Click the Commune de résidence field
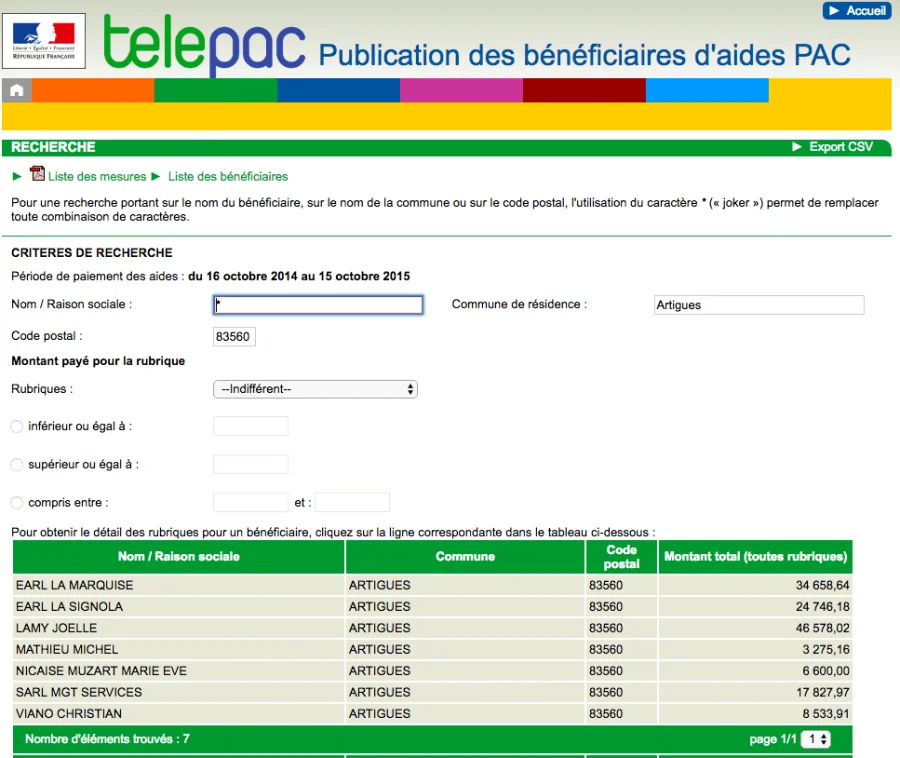 coord(759,305)
